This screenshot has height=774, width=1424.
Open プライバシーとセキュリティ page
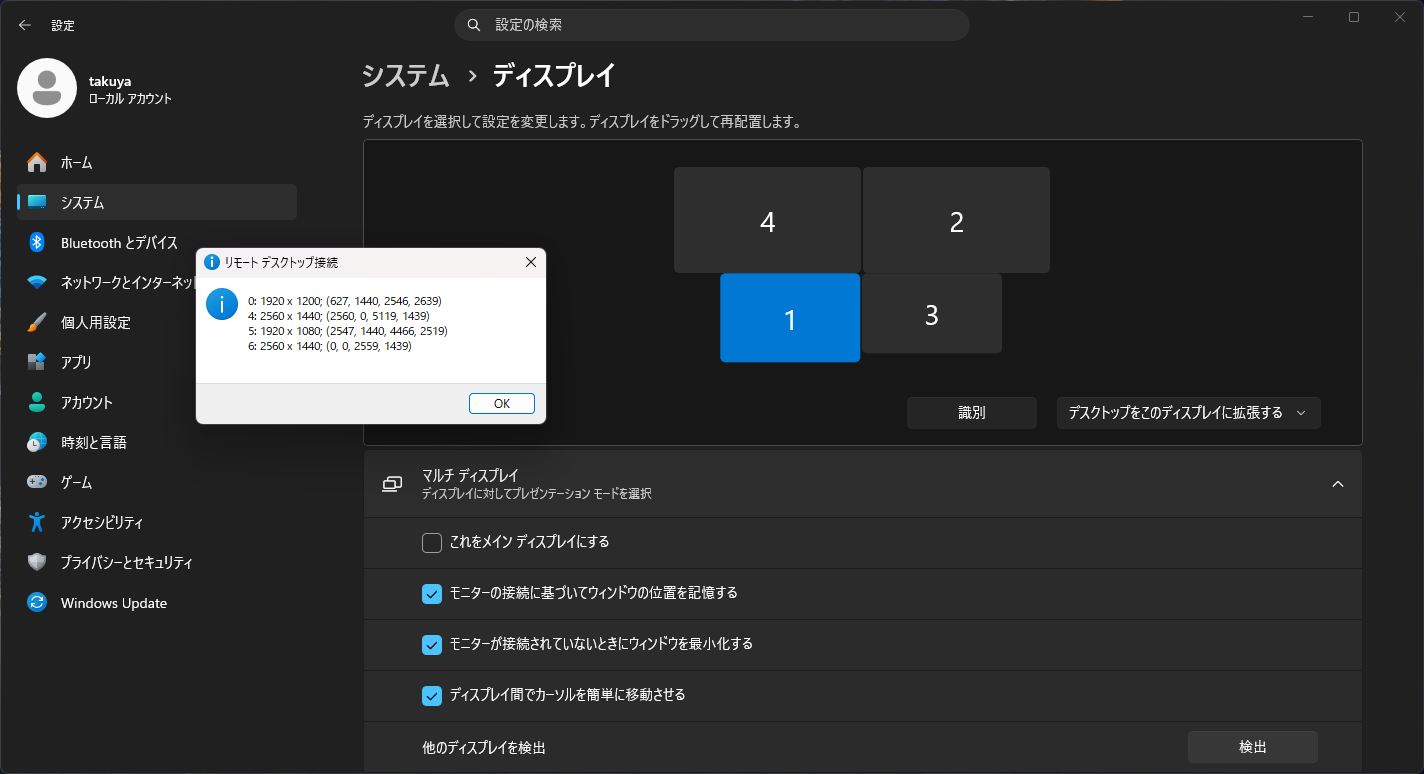(x=157, y=562)
